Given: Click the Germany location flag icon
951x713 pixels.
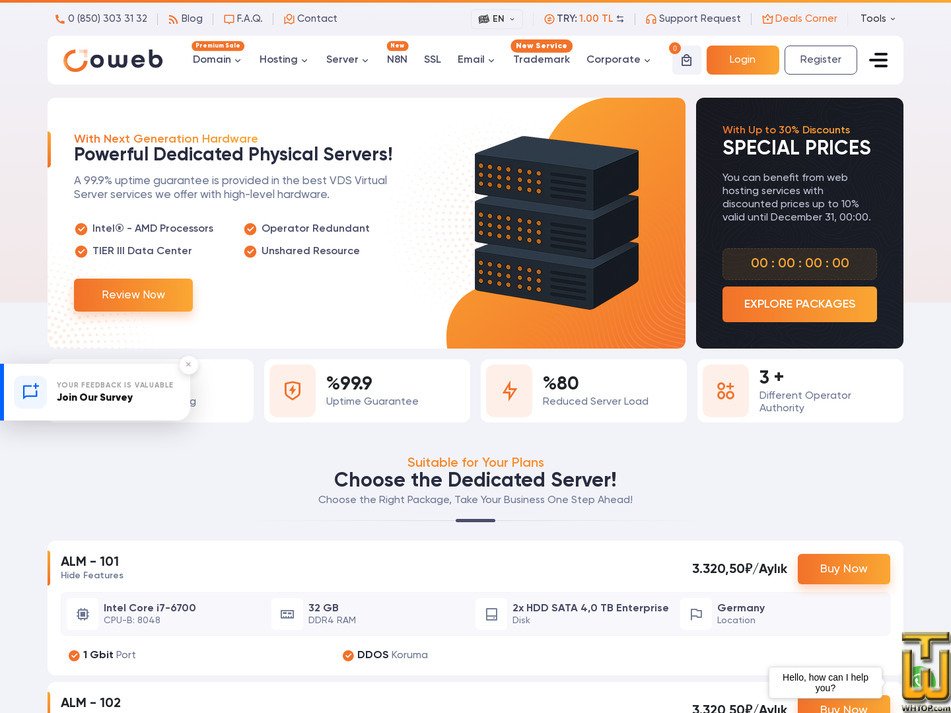Looking at the screenshot, I should point(696,614).
